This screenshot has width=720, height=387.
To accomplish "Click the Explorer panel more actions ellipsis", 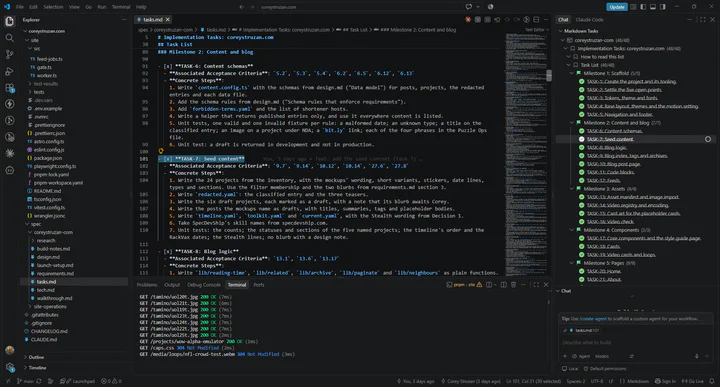I will point(124,20).
